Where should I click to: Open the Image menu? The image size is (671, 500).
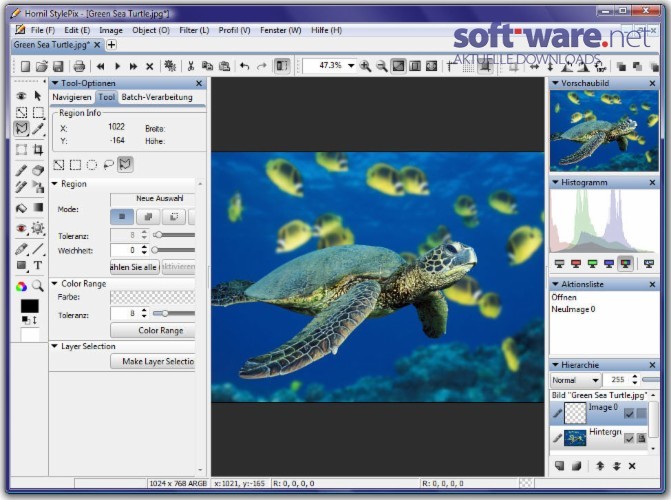click(111, 30)
